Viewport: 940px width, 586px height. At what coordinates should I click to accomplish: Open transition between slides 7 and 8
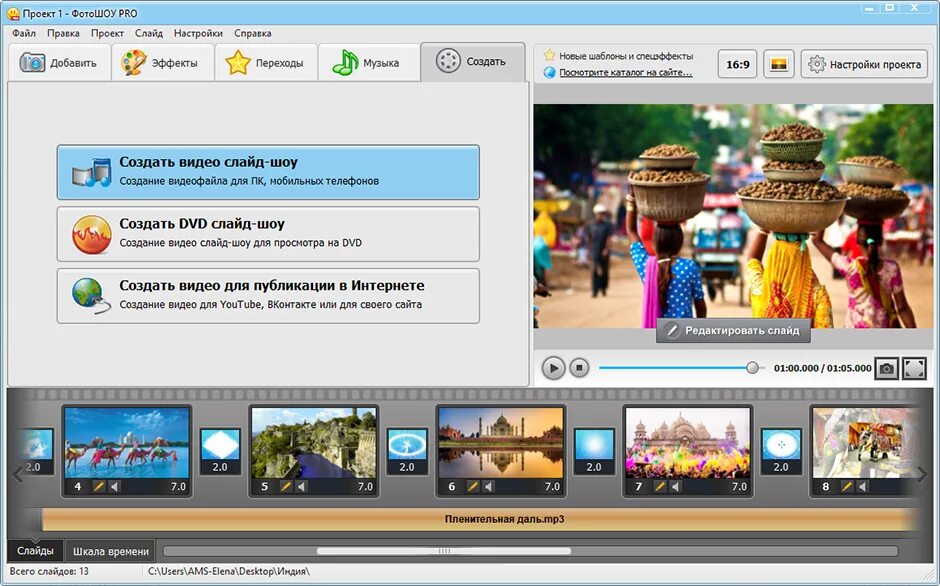pyautogui.click(x=781, y=451)
